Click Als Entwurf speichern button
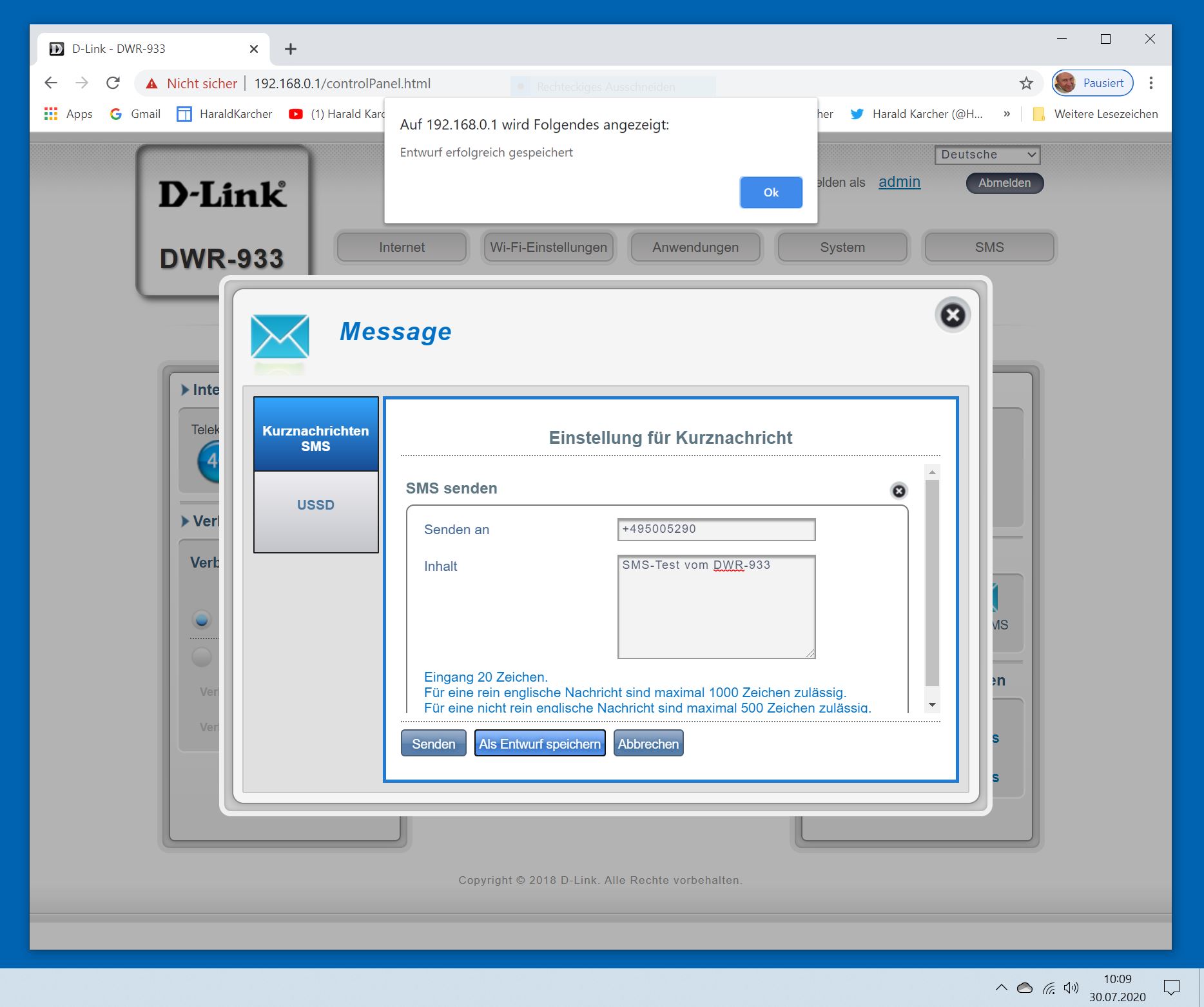The height and width of the screenshot is (1007, 1204). click(x=540, y=743)
